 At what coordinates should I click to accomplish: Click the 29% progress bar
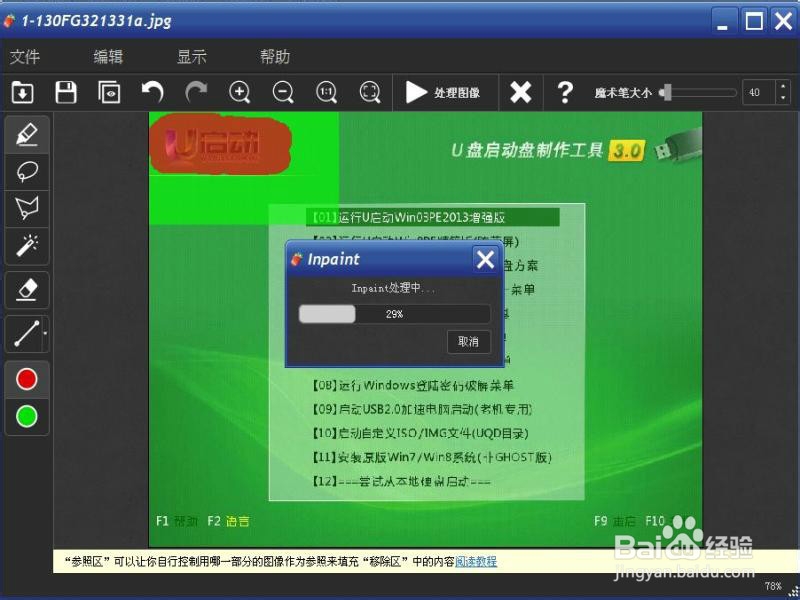click(x=394, y=314)
